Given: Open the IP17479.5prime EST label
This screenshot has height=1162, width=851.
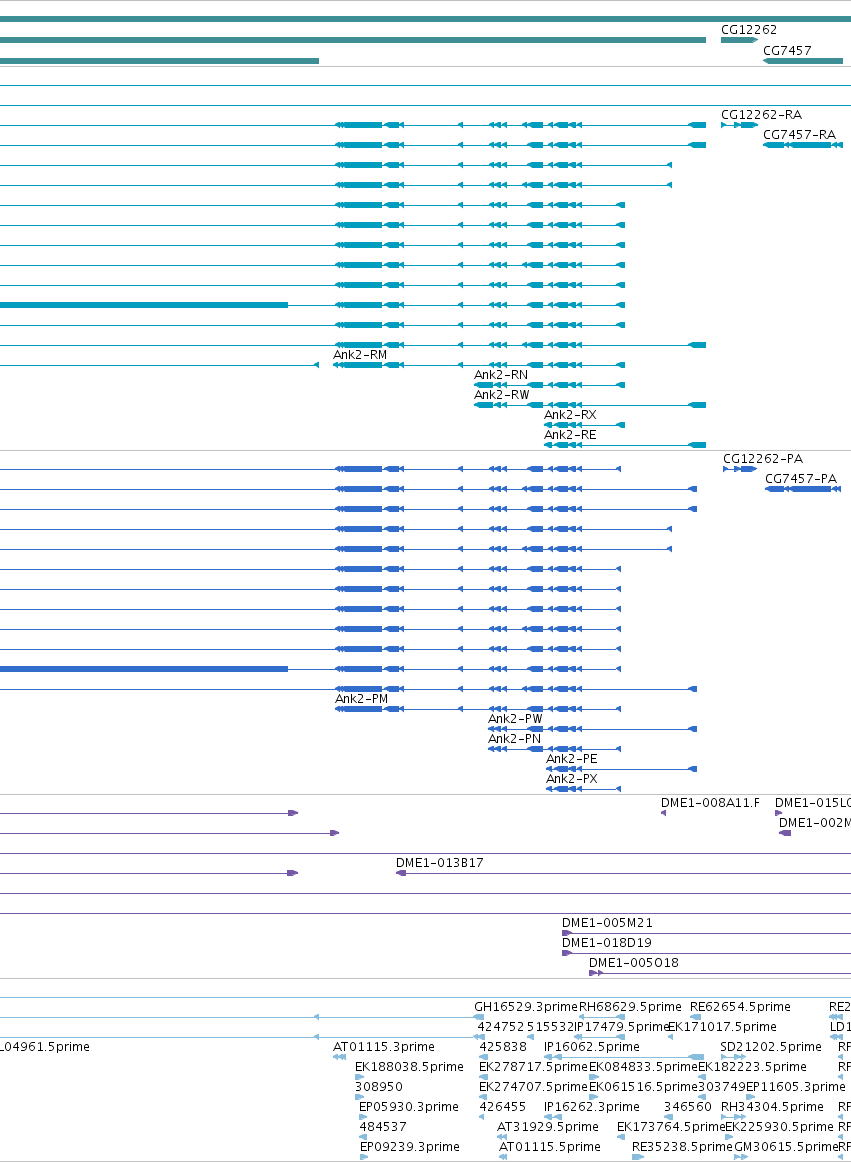Looking at the screenshot, I should pos(622,1027).
